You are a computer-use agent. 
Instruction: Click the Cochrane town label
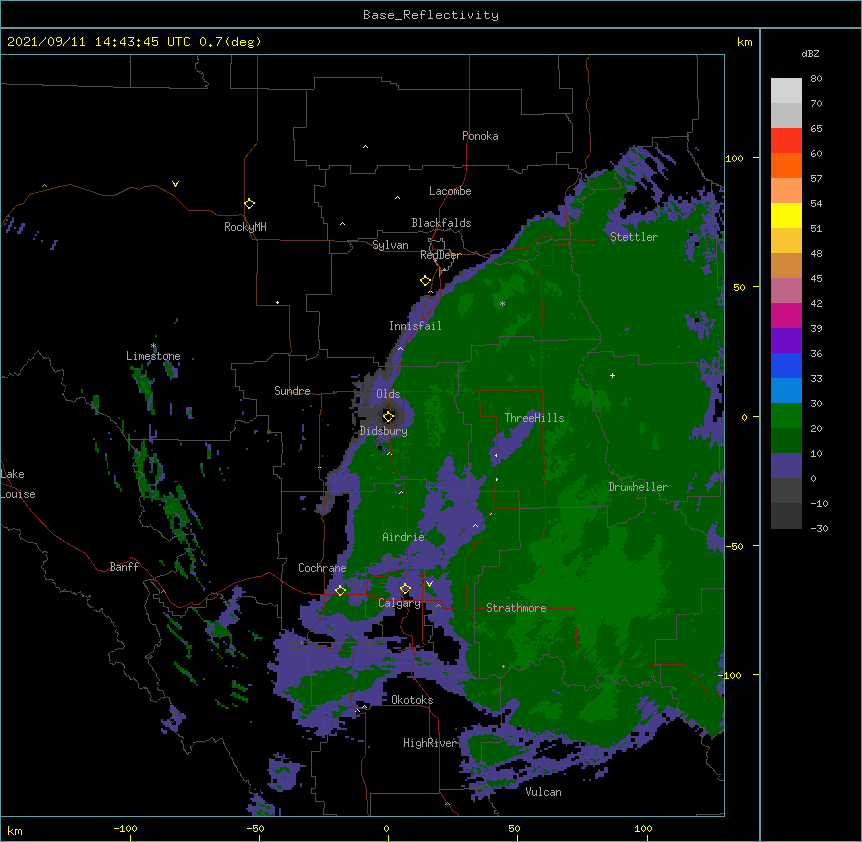click(322, 568)
